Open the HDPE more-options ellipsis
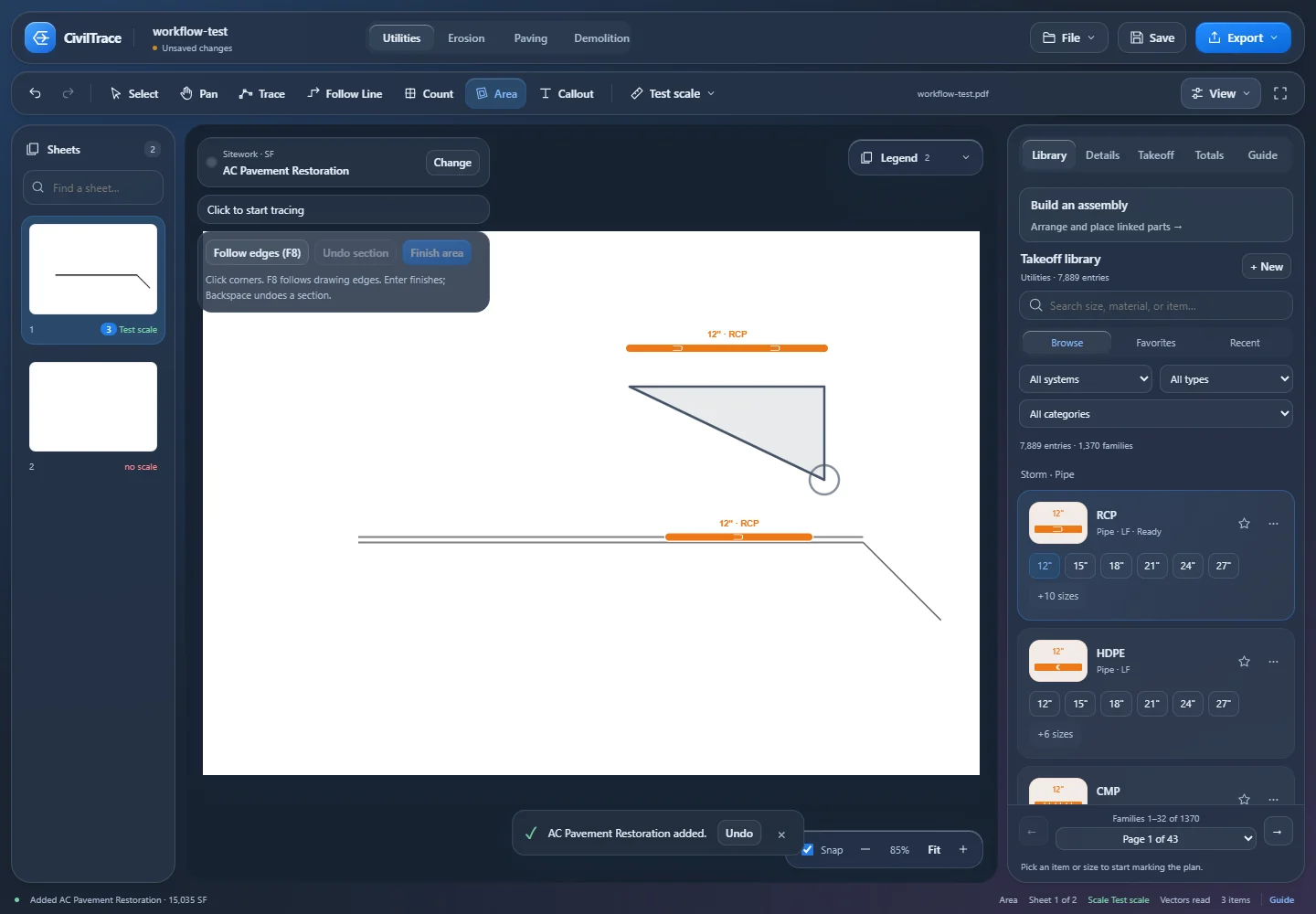 (1273, 662)
